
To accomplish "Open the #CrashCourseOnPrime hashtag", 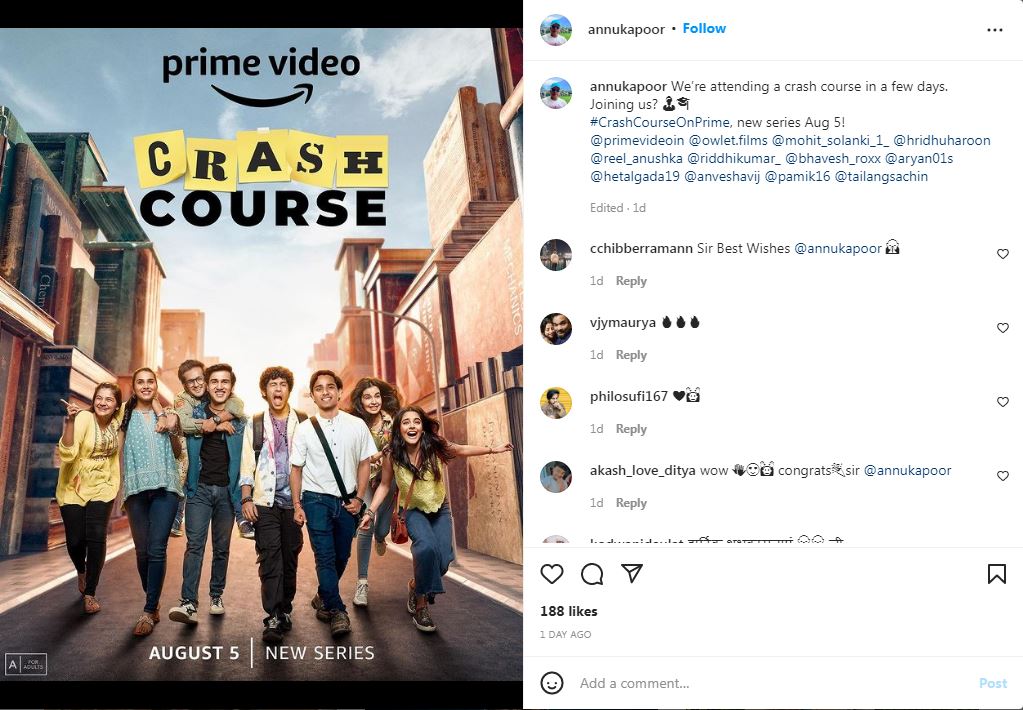I will pos(660,122).
